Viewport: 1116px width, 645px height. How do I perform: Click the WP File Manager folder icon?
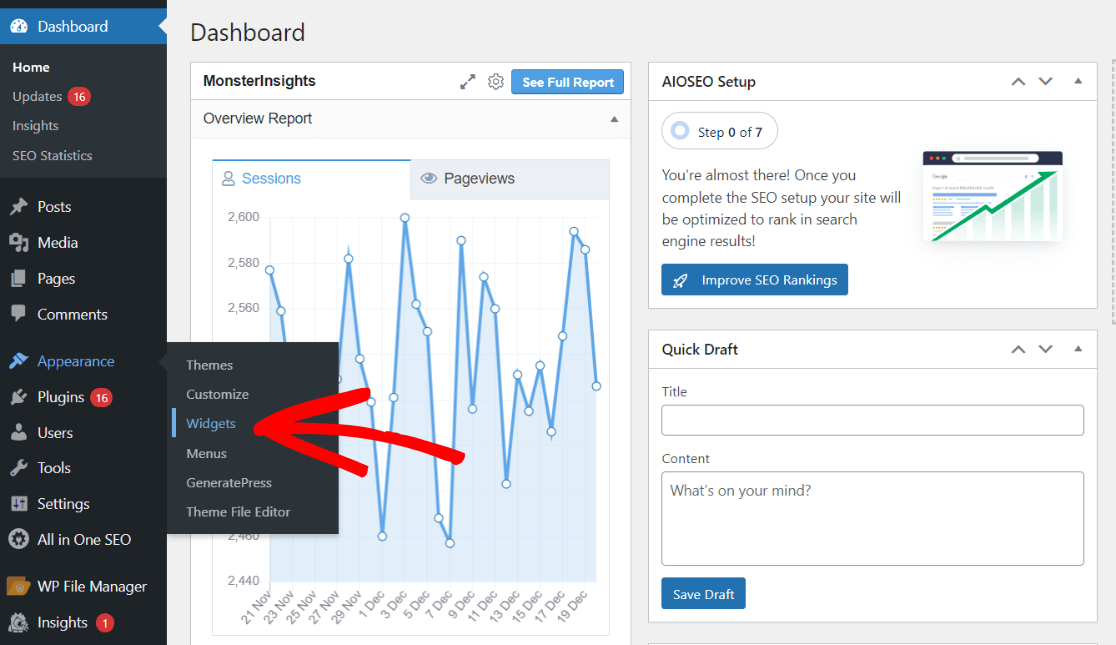click(x=21, y=585)
